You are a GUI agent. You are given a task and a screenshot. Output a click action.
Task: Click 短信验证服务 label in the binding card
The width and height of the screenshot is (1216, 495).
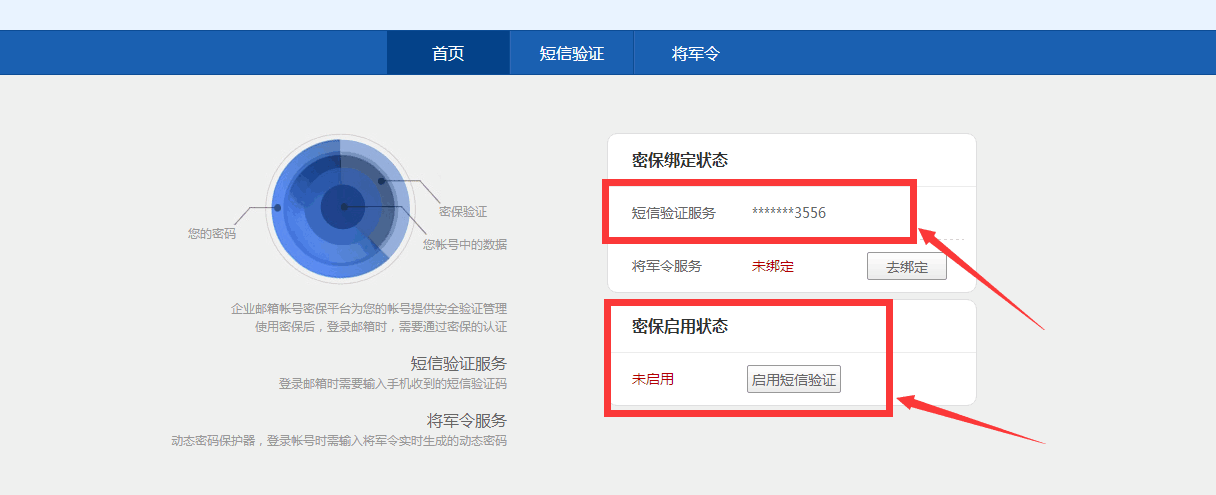[674, 213]
